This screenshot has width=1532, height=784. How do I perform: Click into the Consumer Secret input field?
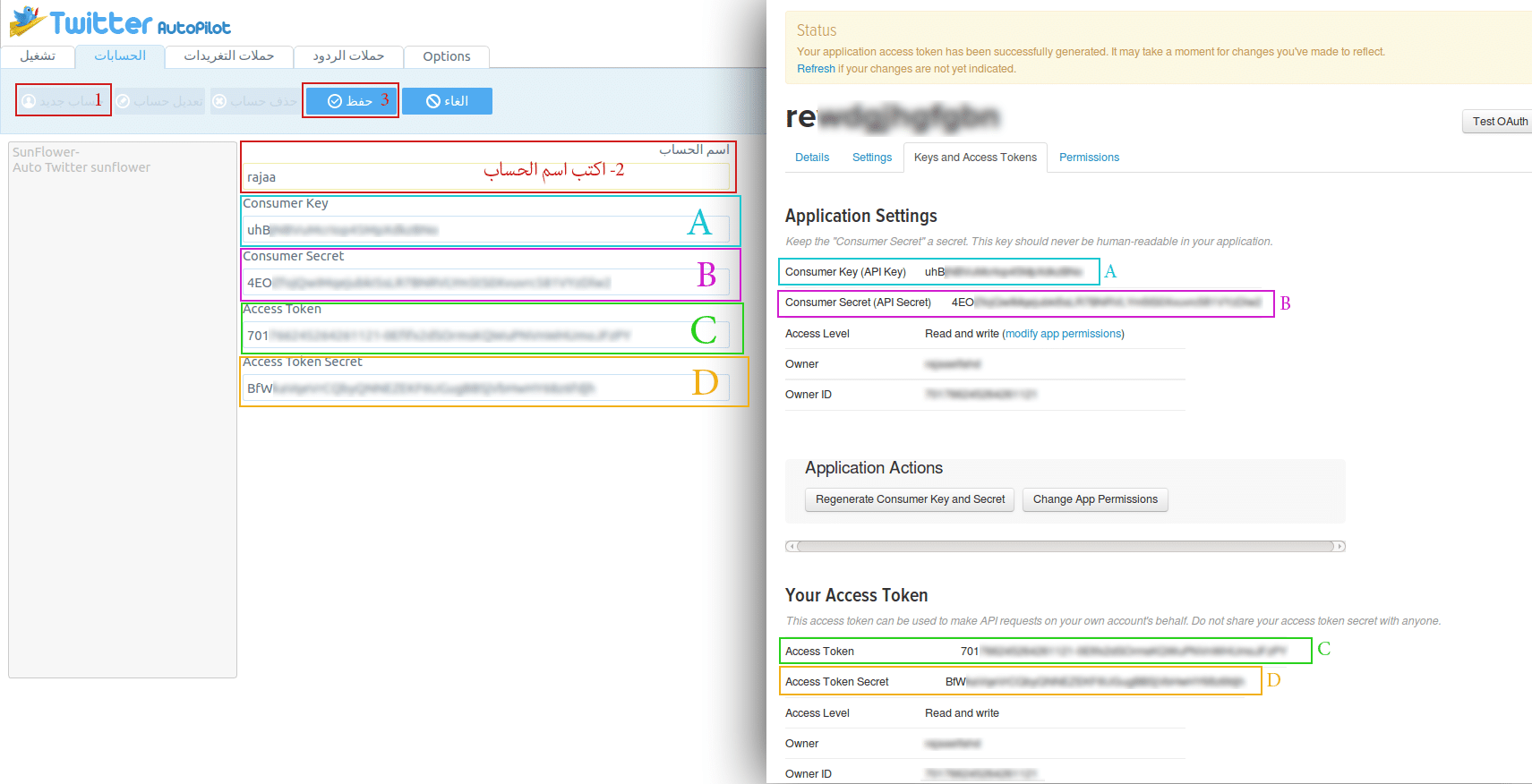(x=486, y=282)
